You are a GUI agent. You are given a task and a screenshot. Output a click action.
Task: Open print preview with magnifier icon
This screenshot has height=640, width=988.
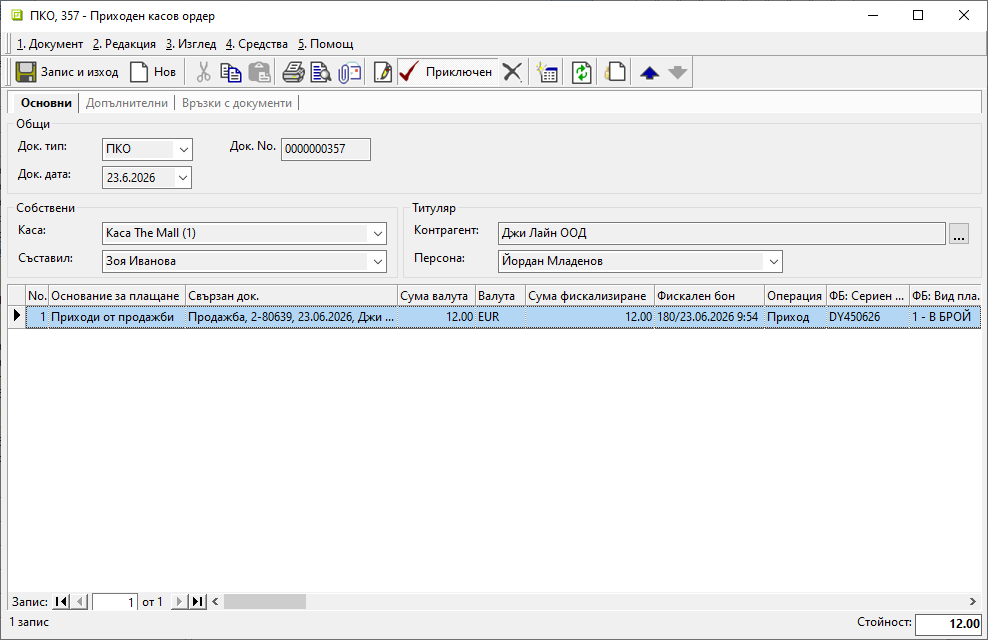[321, 72]
